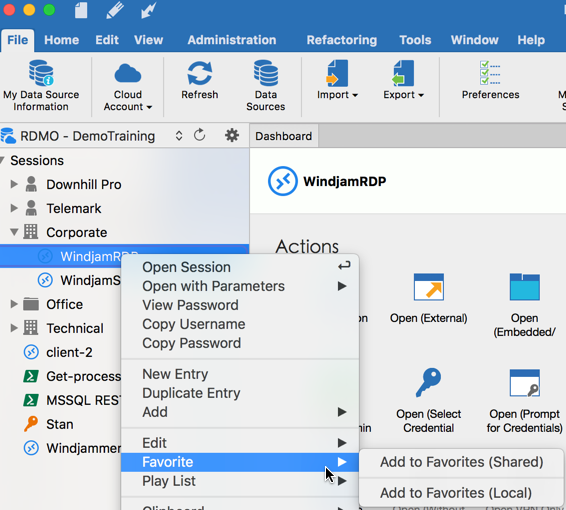Collapse the Corporate folder
Viewport: 566px width, 510px height.
(x=14, y=232)
